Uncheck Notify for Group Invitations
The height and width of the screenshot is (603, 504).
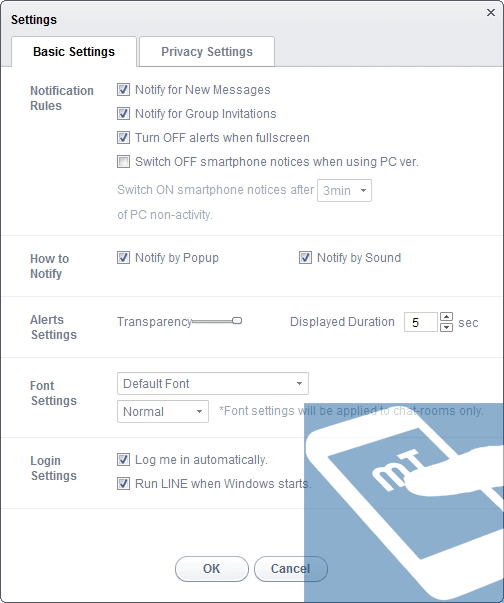[x=123, y=114]
